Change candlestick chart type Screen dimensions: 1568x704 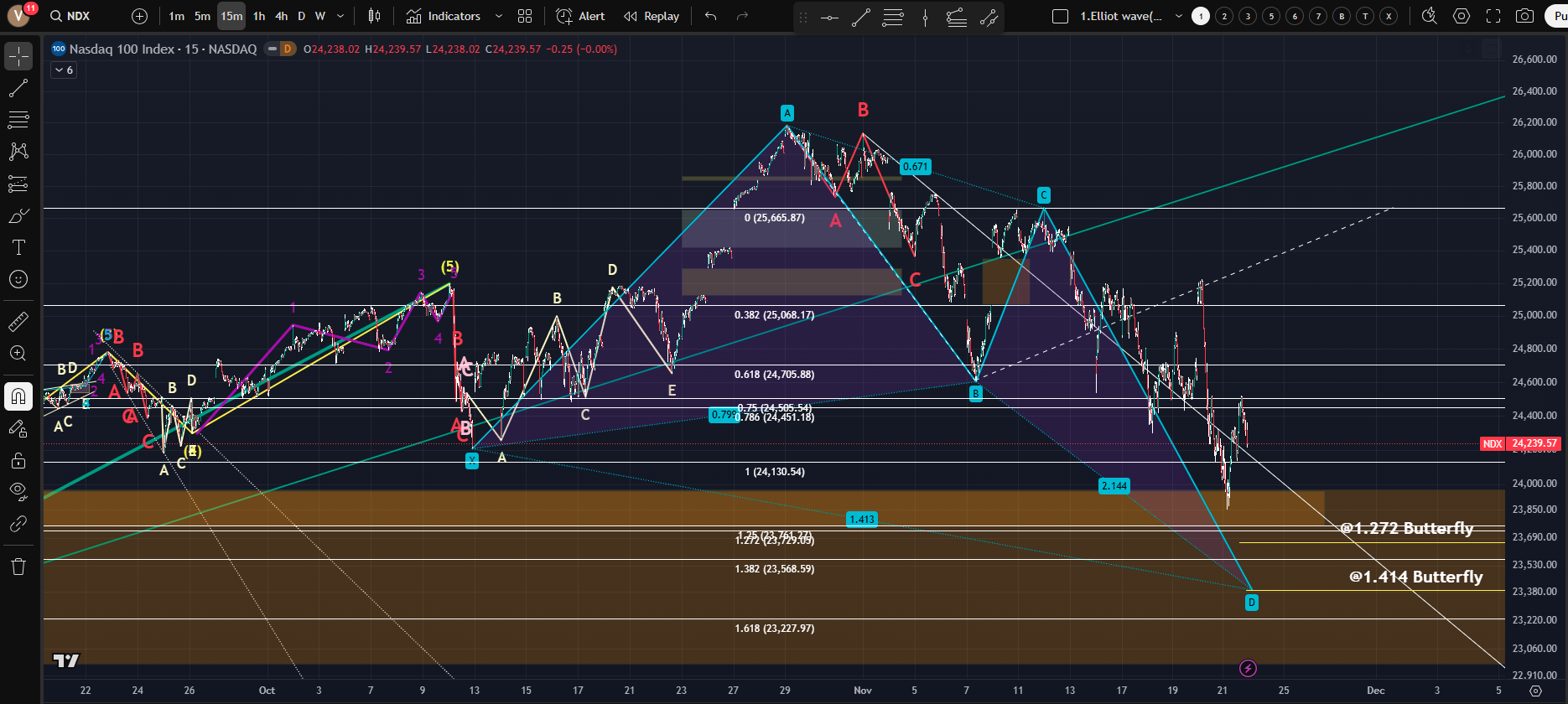[374, 16]
